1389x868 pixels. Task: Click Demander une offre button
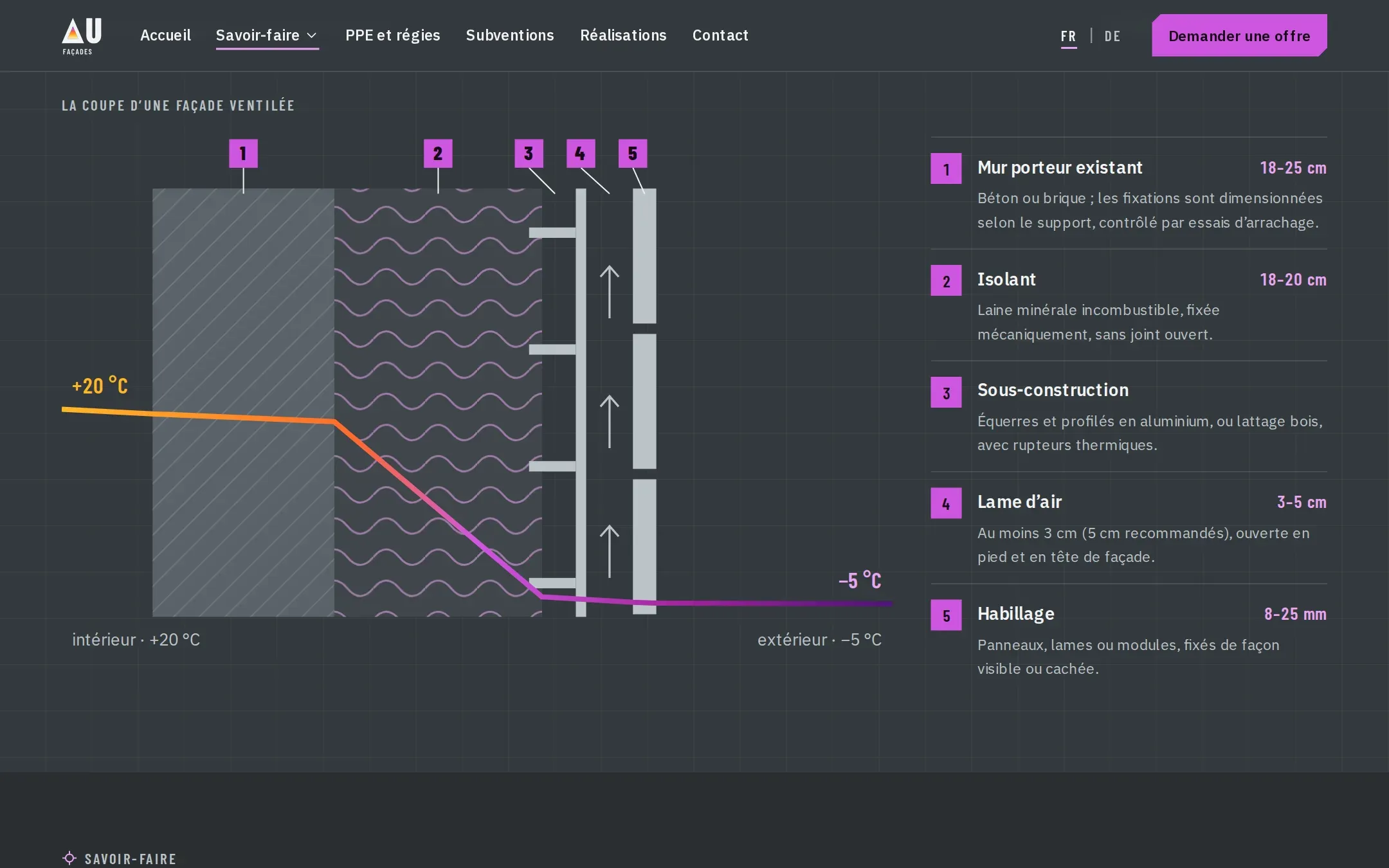pos(1239,35)
